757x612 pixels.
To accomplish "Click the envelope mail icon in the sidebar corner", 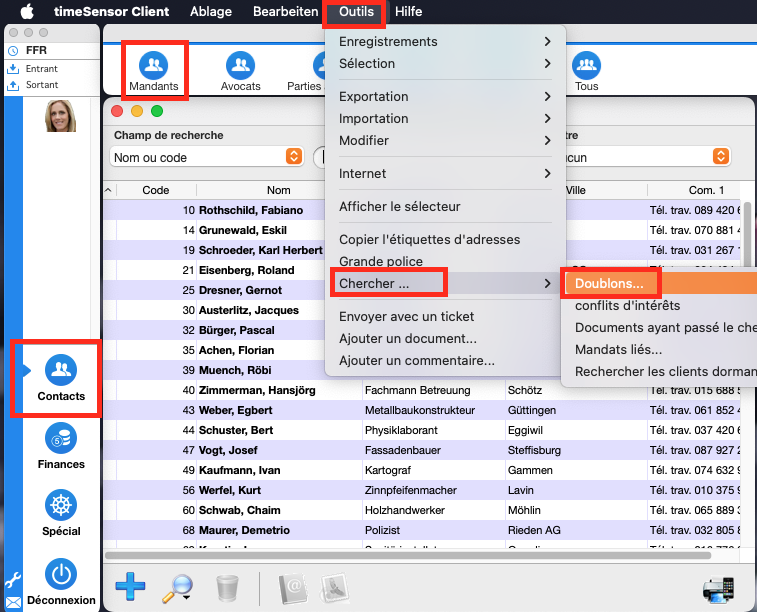I will point(13,602).
